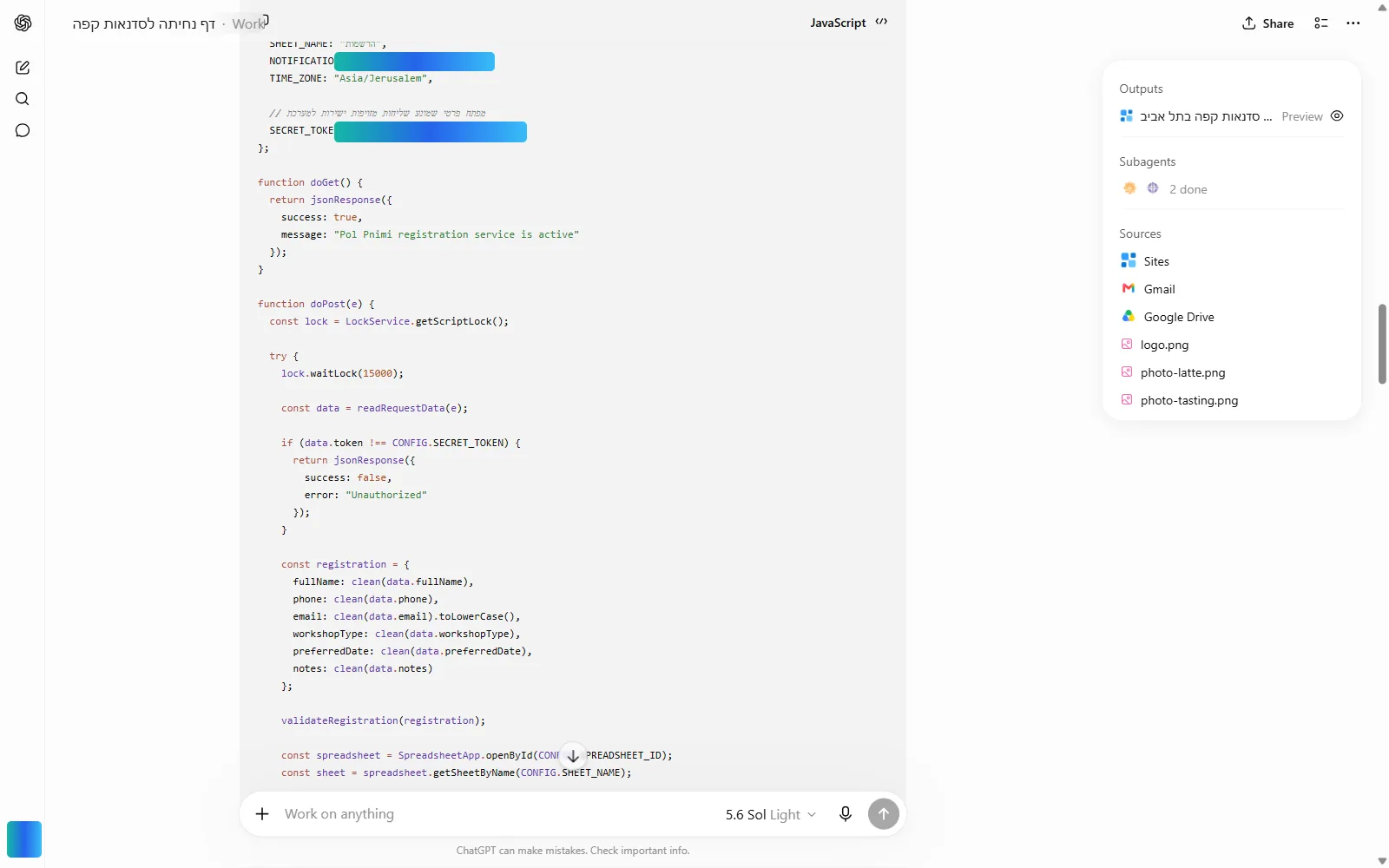Expand the 2 done subagents entry
Viewport: 1389px width, 868px height.
tap(1165, 189)
